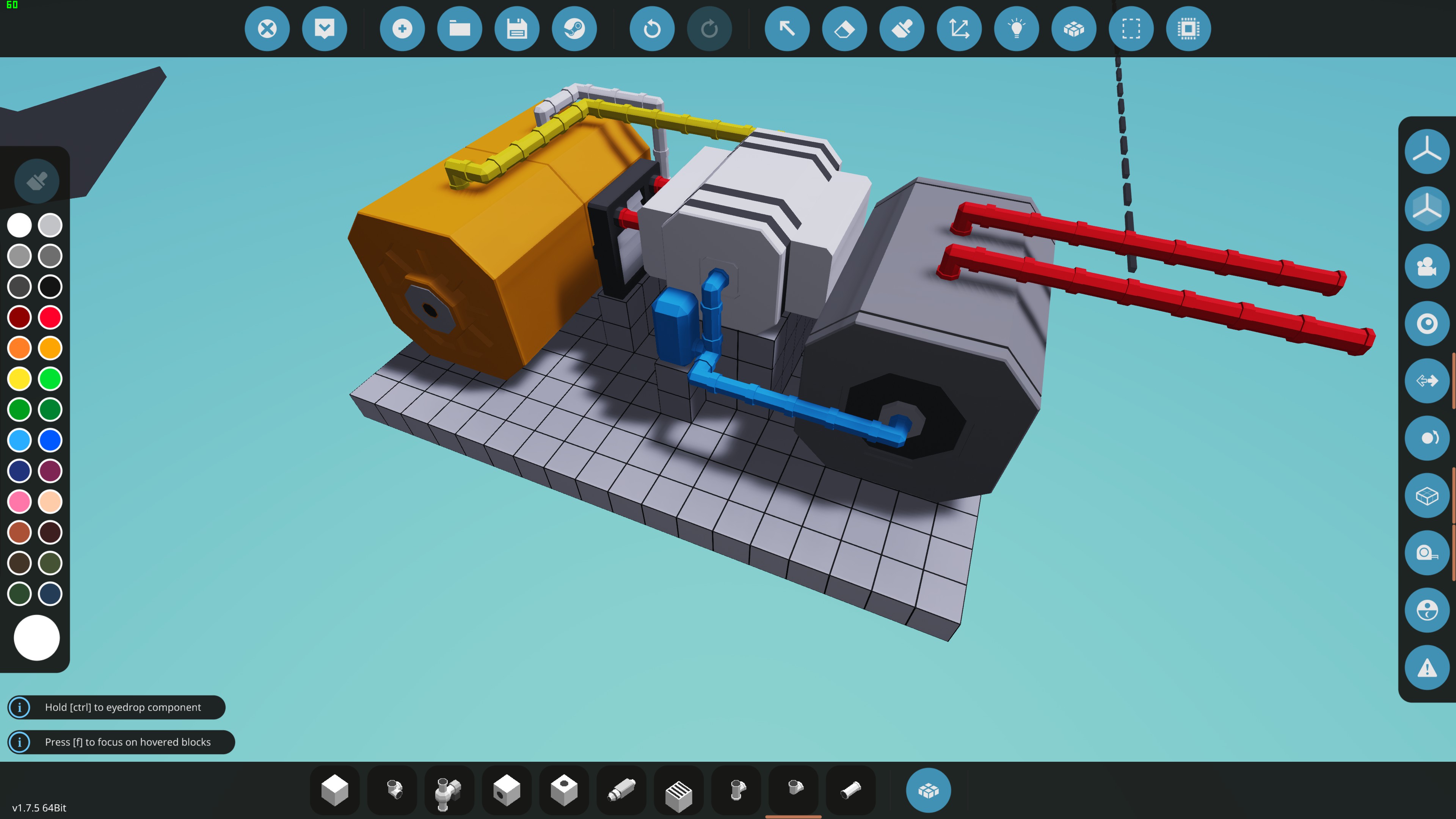Toggle the camera view button on the right panel
The image size is (1456, 819).
(1426, 266)
